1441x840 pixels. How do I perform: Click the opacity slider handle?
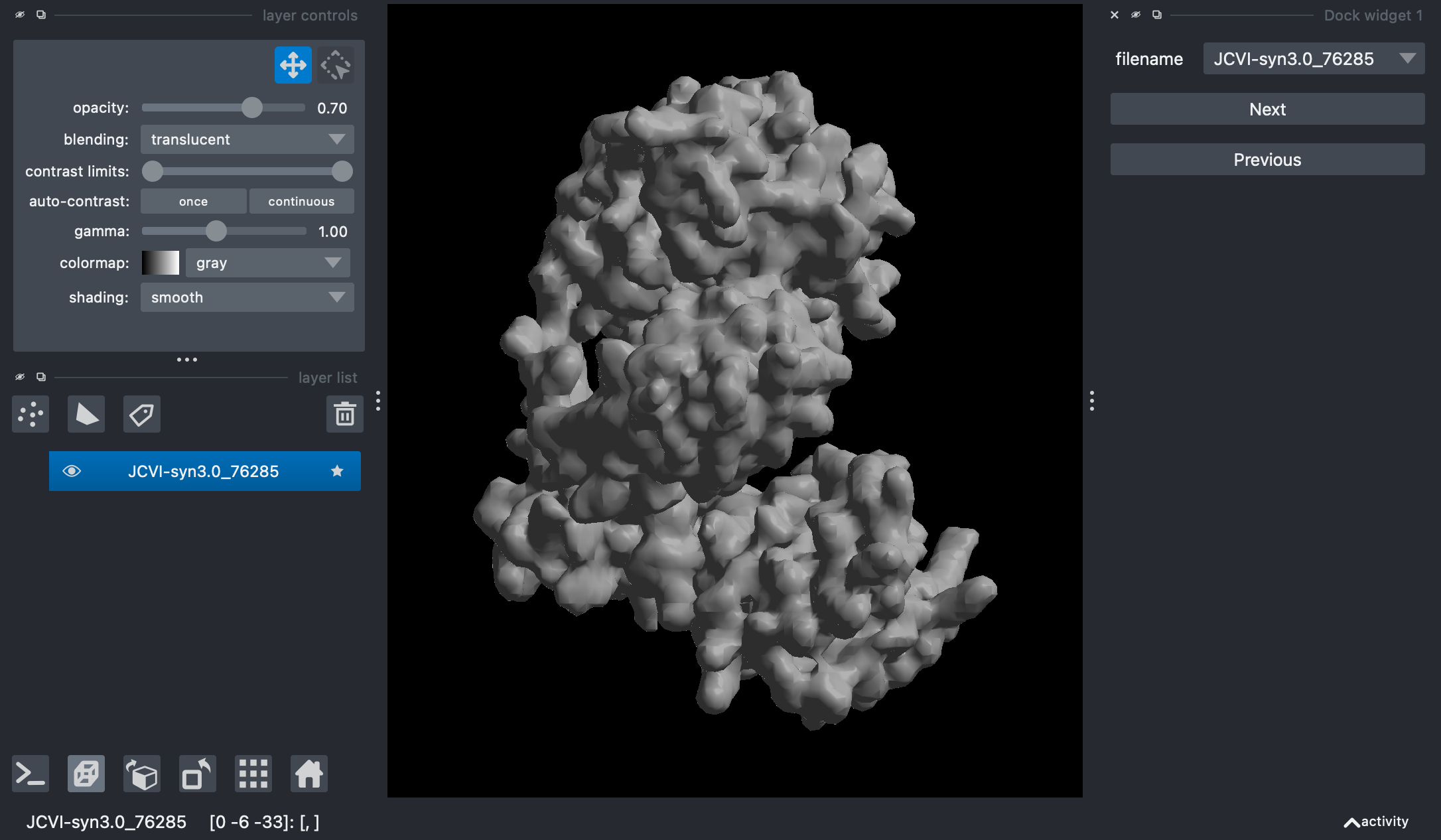point(251,107)
